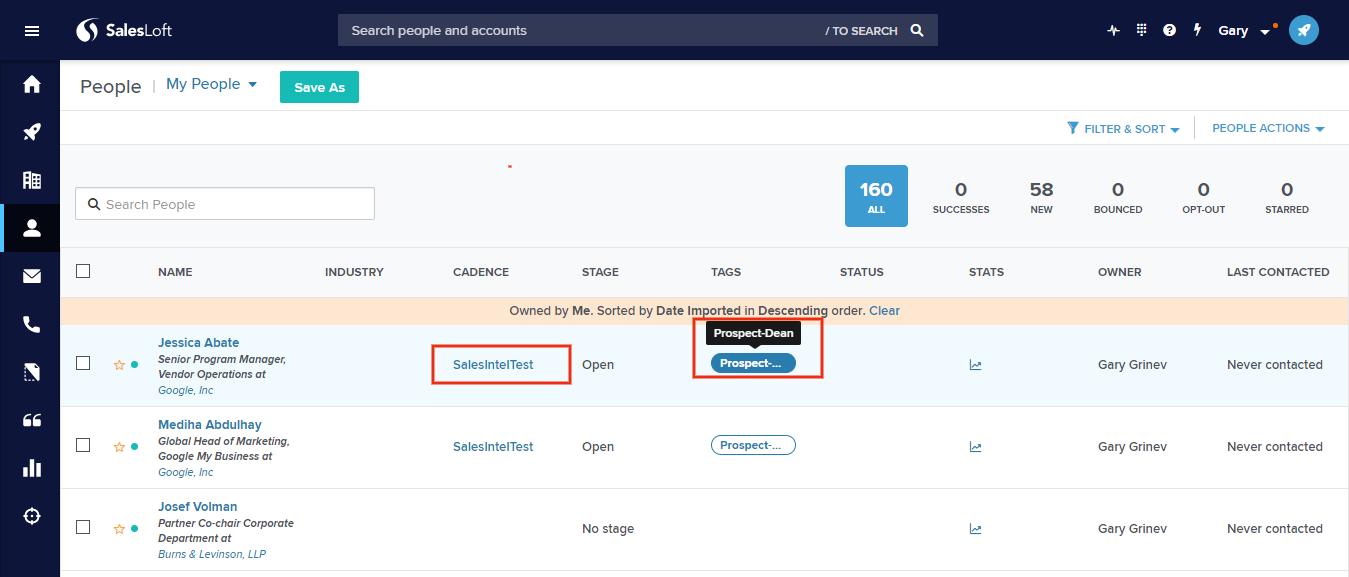Open the Calls phone sidebar icon
The image size is (1349, 577).
[32, 324]
